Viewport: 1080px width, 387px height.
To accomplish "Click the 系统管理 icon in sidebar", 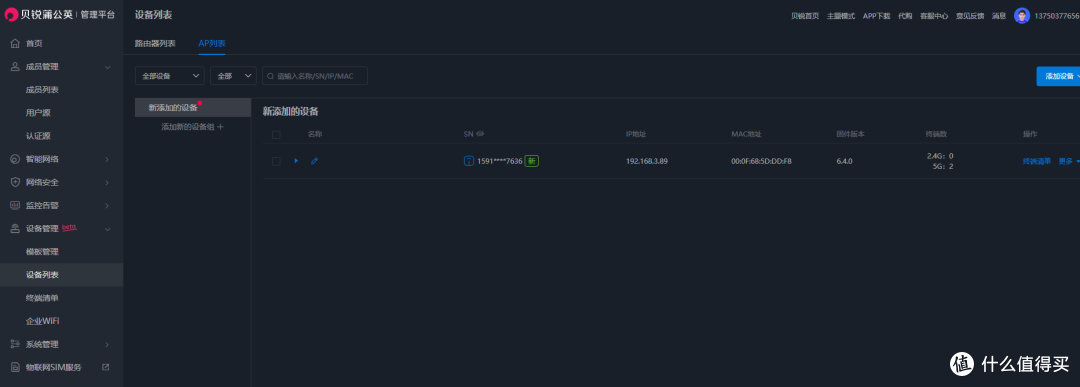I will (15, 344).
